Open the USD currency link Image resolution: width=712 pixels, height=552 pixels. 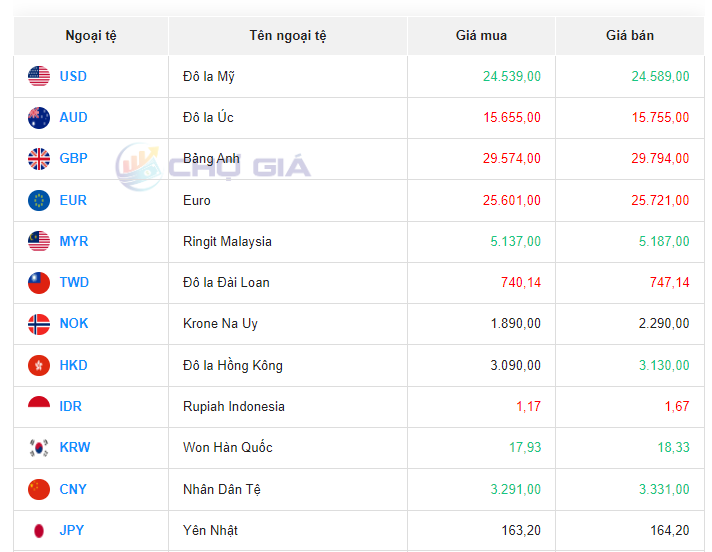click(73, 76)
